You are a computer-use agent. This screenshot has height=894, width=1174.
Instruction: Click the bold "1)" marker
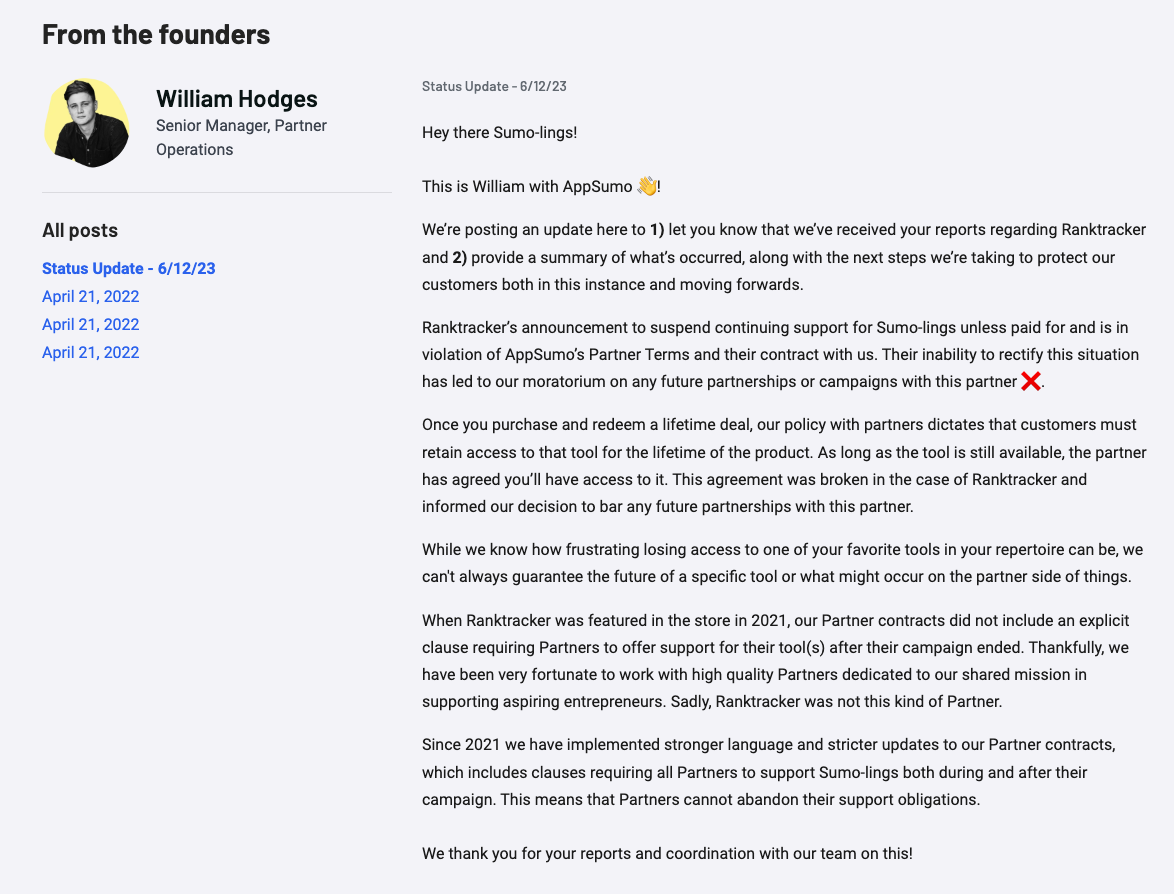point(657,230)
